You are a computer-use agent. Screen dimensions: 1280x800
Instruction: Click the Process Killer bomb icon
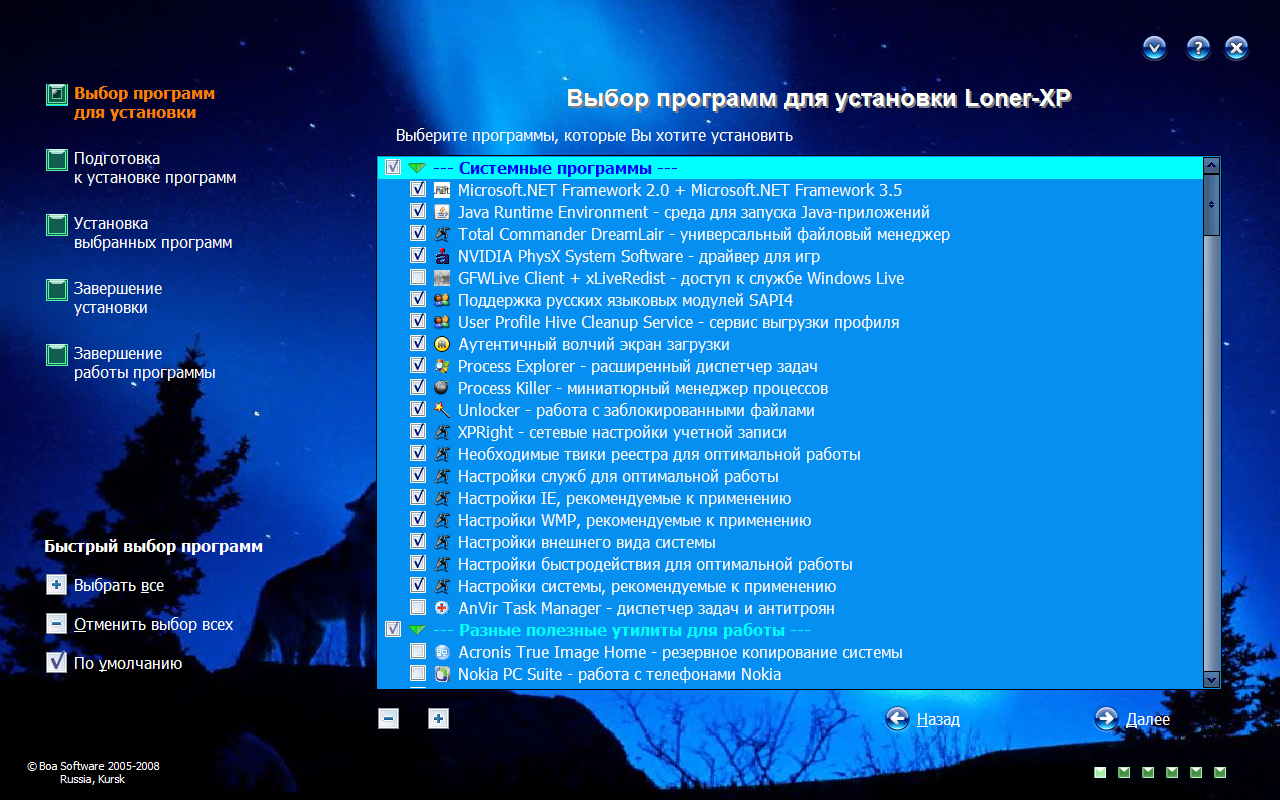point(442,388)
